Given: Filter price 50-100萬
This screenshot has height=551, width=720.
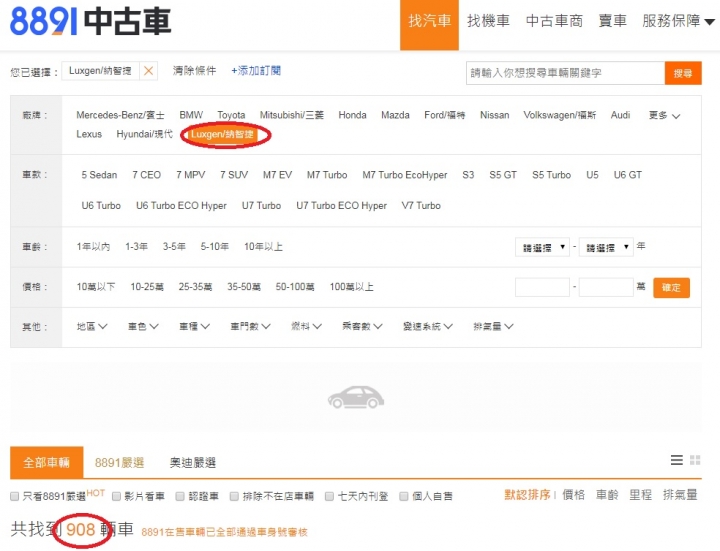Looking at the screenshot, I should [x=295, y=287].
